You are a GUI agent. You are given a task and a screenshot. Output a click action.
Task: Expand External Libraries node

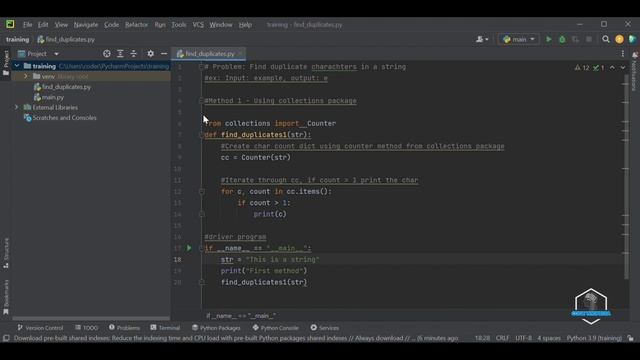point(17,107)
